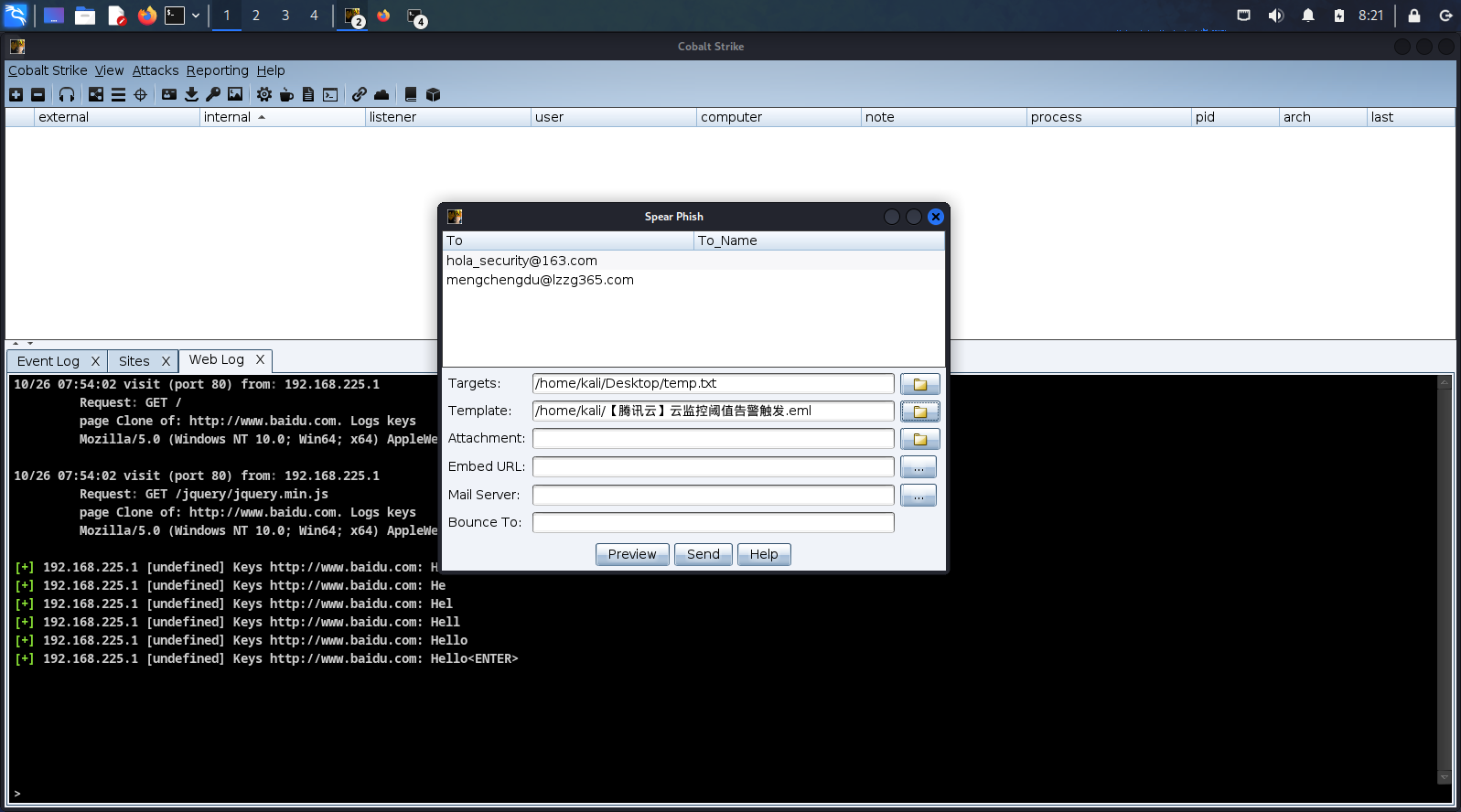Image resolution: width=1461 pixels, height=812 pixels.
Task: Click the Preview button
Action: point(632,554)
